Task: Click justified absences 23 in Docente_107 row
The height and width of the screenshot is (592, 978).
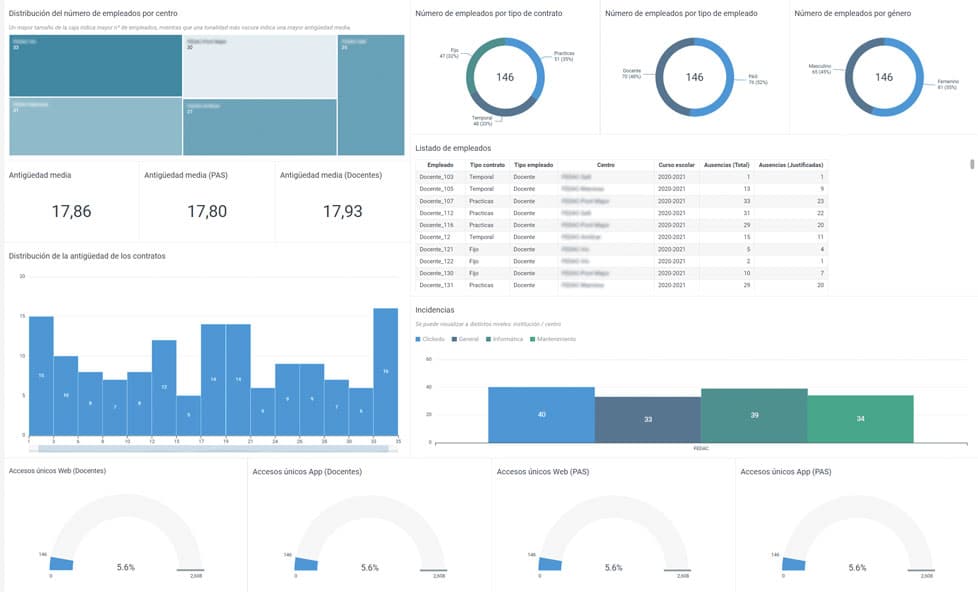Action: click(820, 201)
